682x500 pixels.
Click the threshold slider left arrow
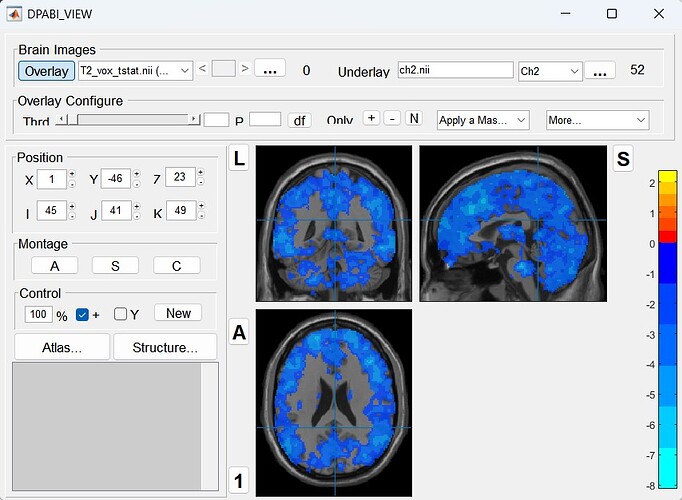coord(61,119)
